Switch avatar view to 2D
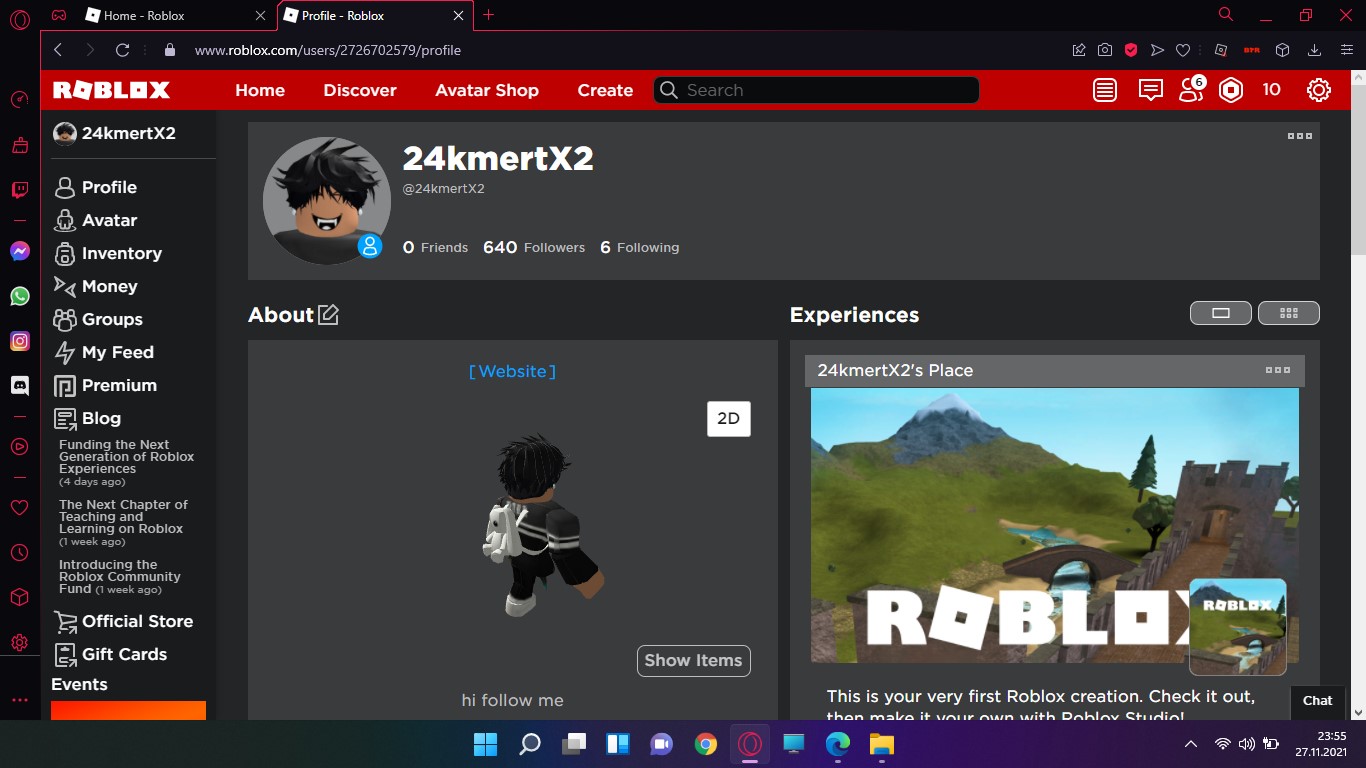Viewport: 1366px width, 768px height. 729,418
